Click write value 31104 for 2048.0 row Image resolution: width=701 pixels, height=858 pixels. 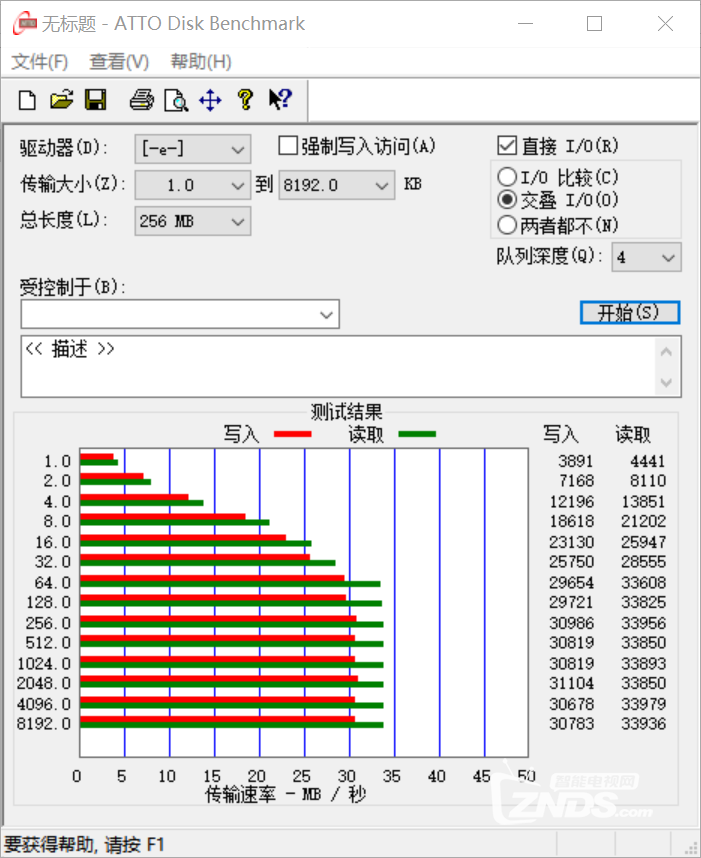point(572,683)
